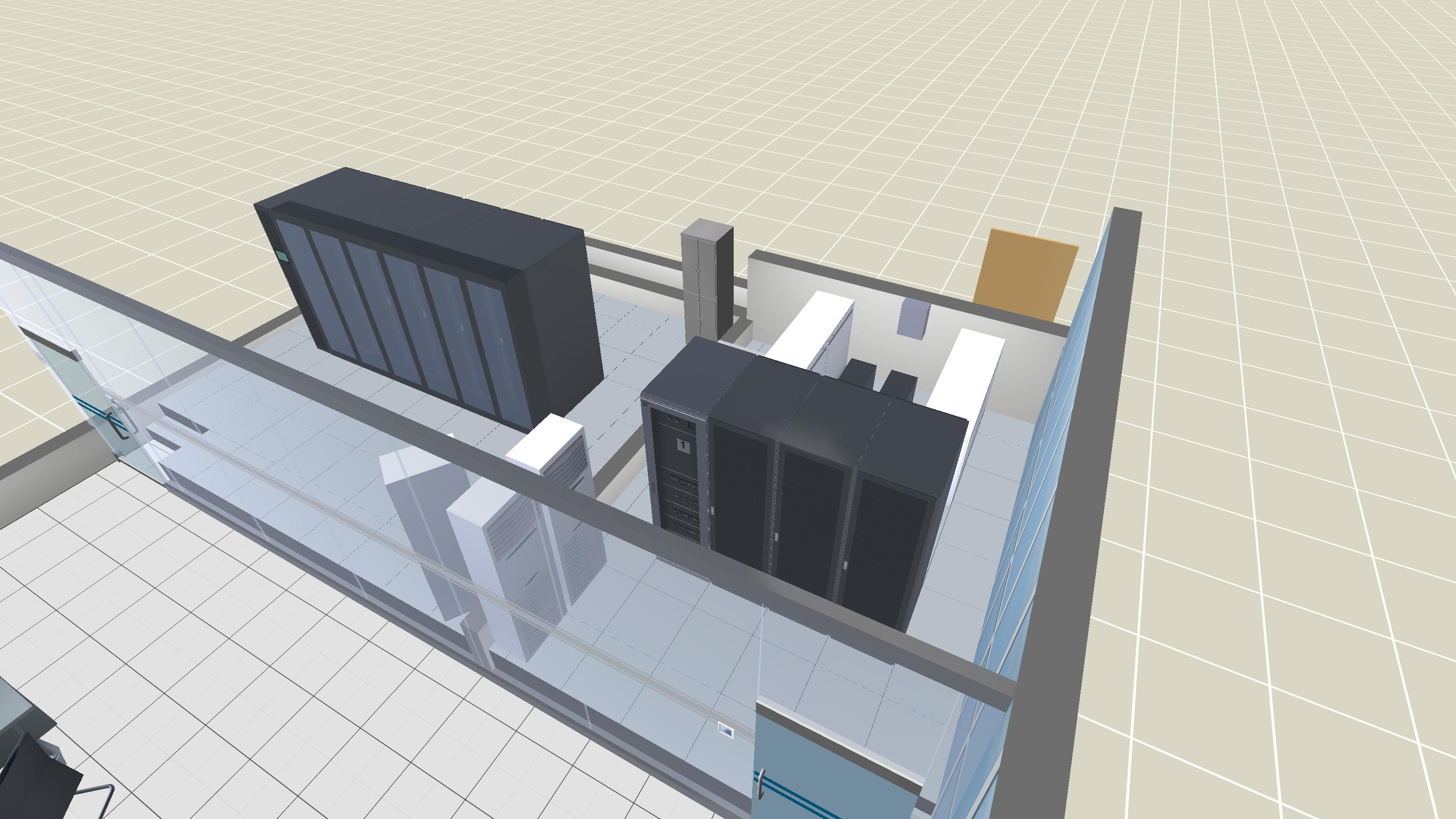Click the small wall panel on glass partition

point(726,730)
